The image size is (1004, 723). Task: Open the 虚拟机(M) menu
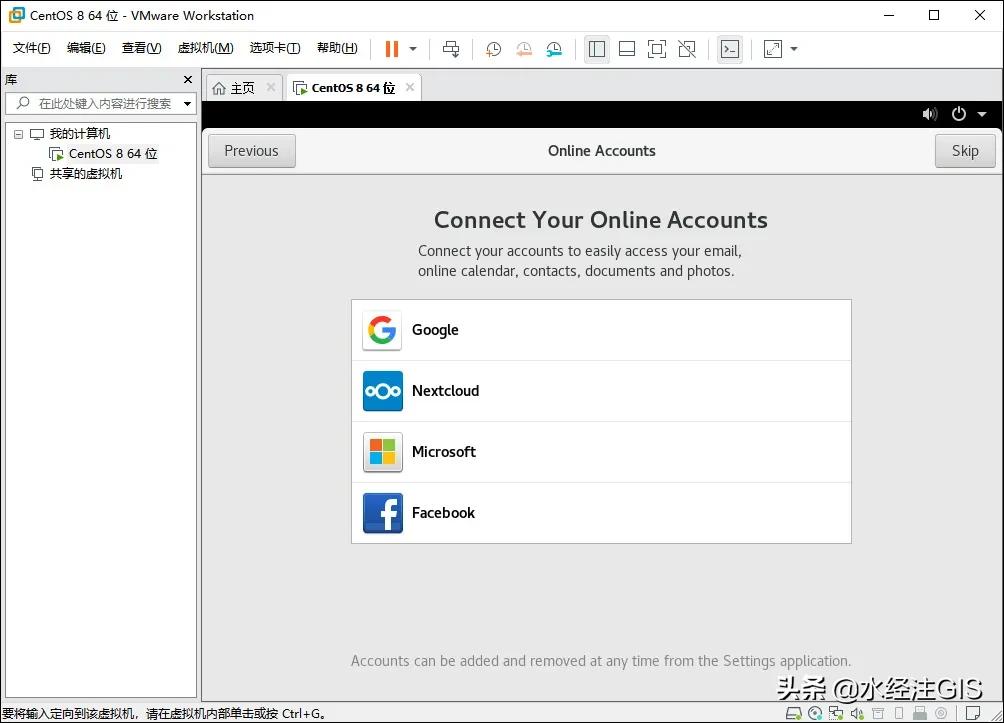206,48
